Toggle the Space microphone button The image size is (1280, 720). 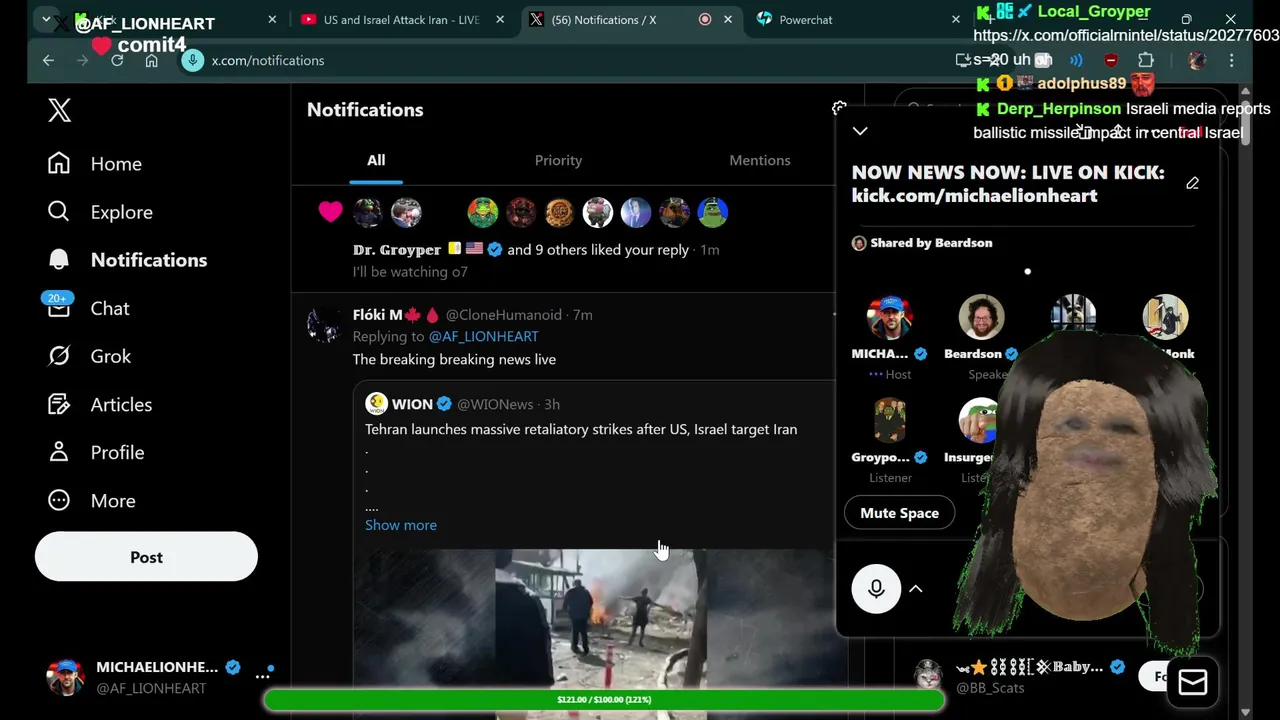click(x=876, y=588)
